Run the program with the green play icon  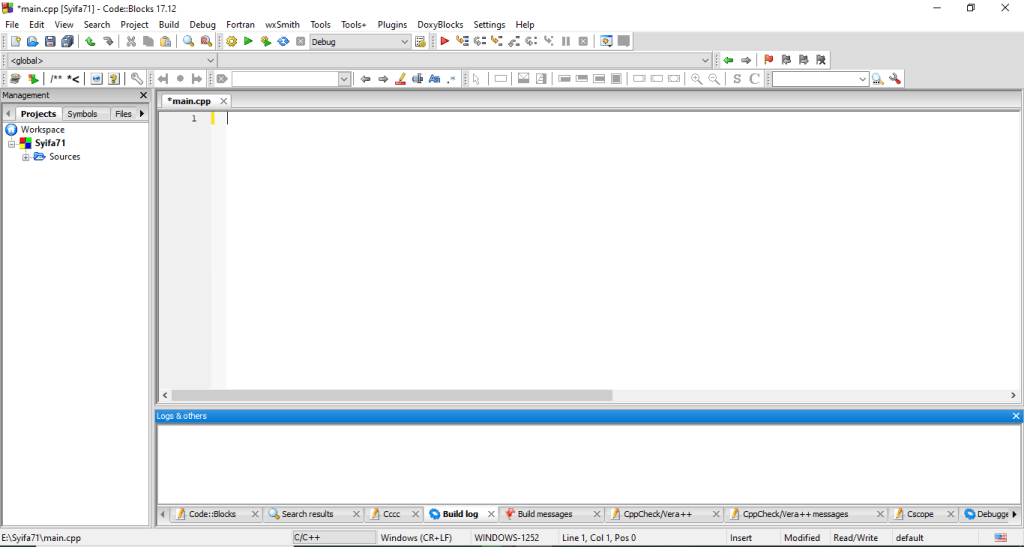[248, 42]
